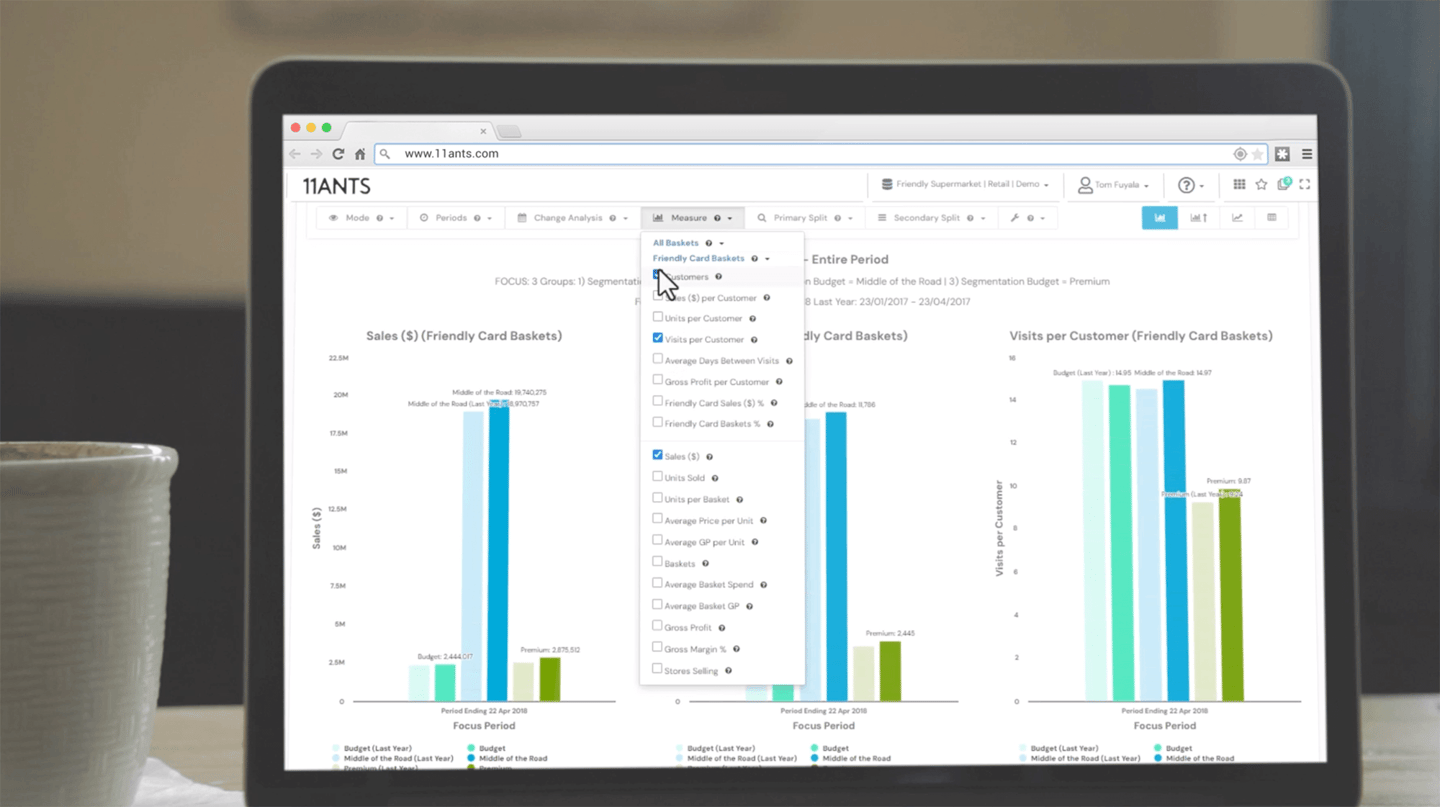Enable Units per Customer measure

pyautogui.click(x=657, y=317)
